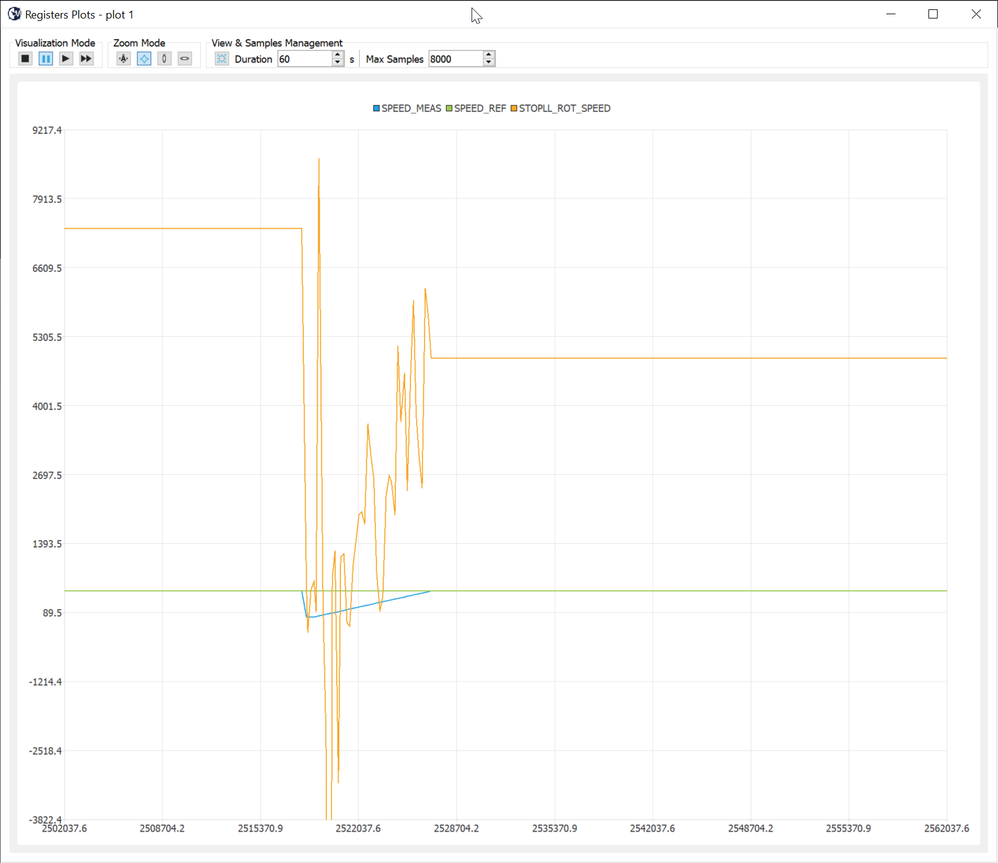
Task: Click the View & Samples Management label
Action: [277, 43]
